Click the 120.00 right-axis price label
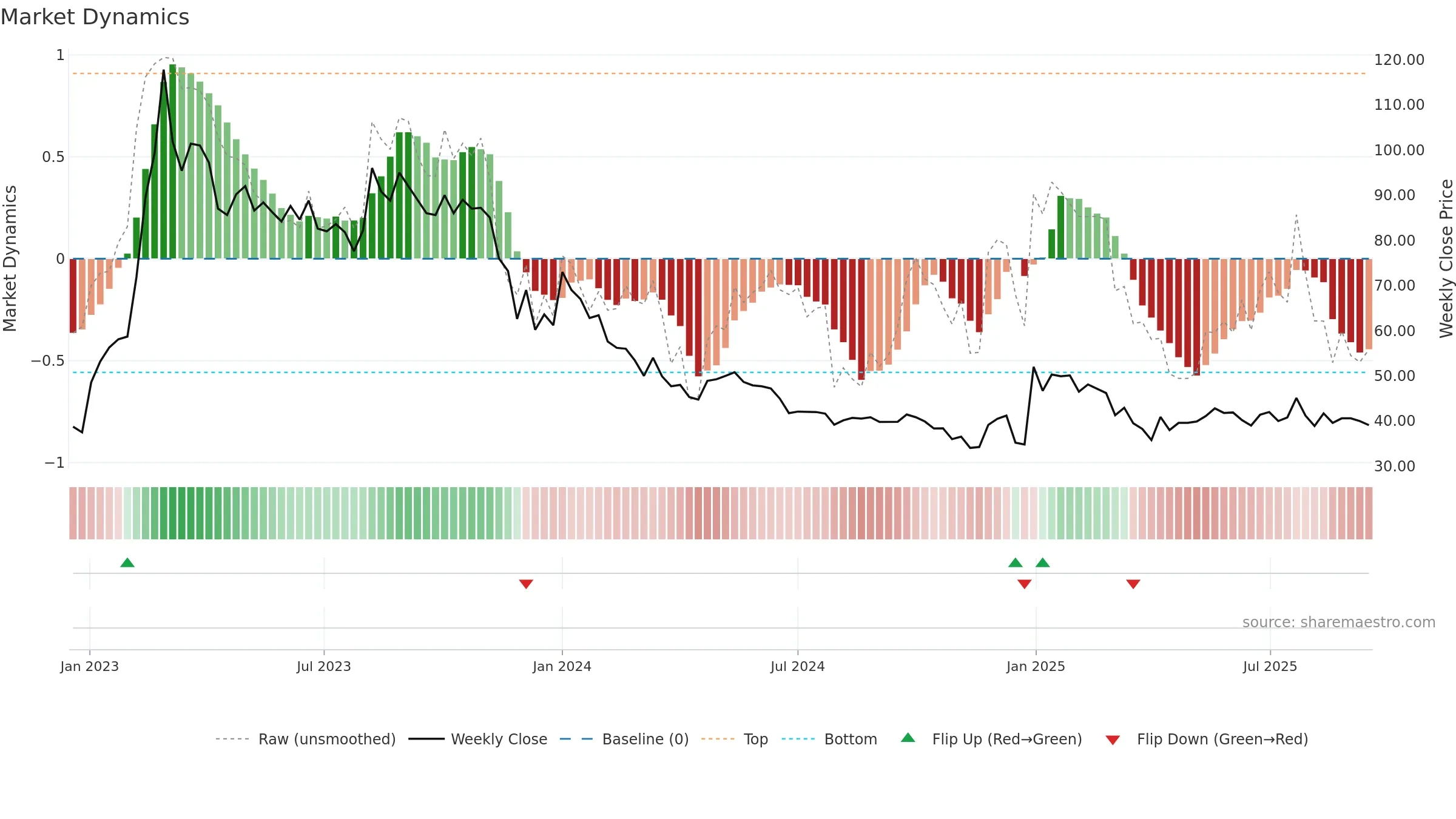 [x=1399, y=59]
